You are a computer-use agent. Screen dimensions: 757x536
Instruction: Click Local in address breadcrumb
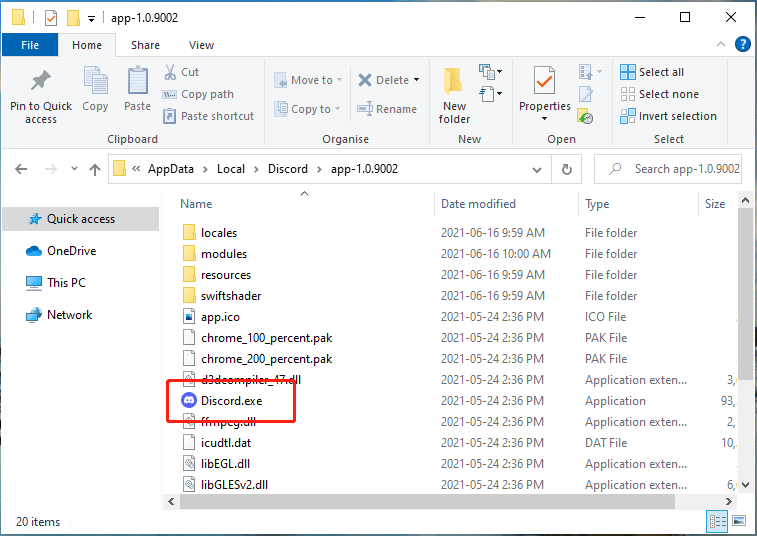pyautogui.click(x=231, y=169)
